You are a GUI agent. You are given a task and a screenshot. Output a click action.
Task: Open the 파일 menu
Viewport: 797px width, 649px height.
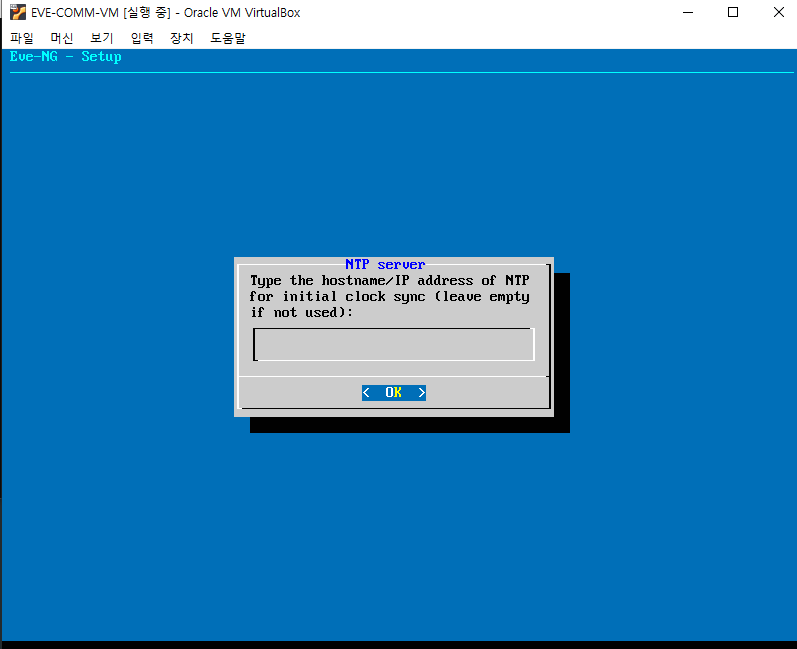coord(21,38)
